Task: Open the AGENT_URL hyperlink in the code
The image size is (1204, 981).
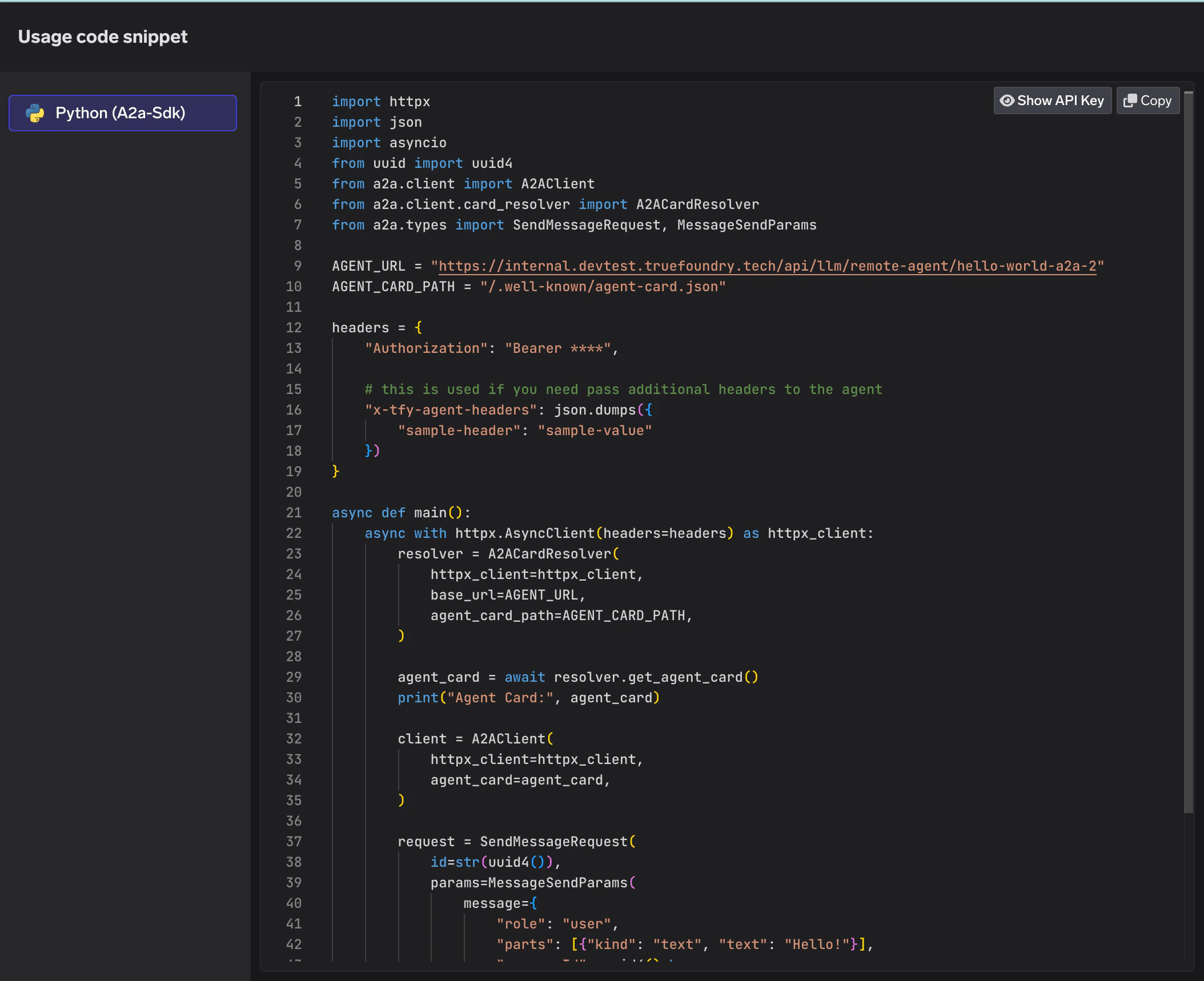Action: tap(767, 266)
